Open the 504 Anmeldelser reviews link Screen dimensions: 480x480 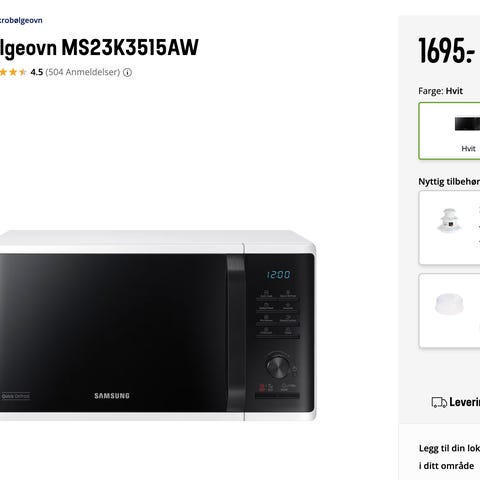(83, 72)
